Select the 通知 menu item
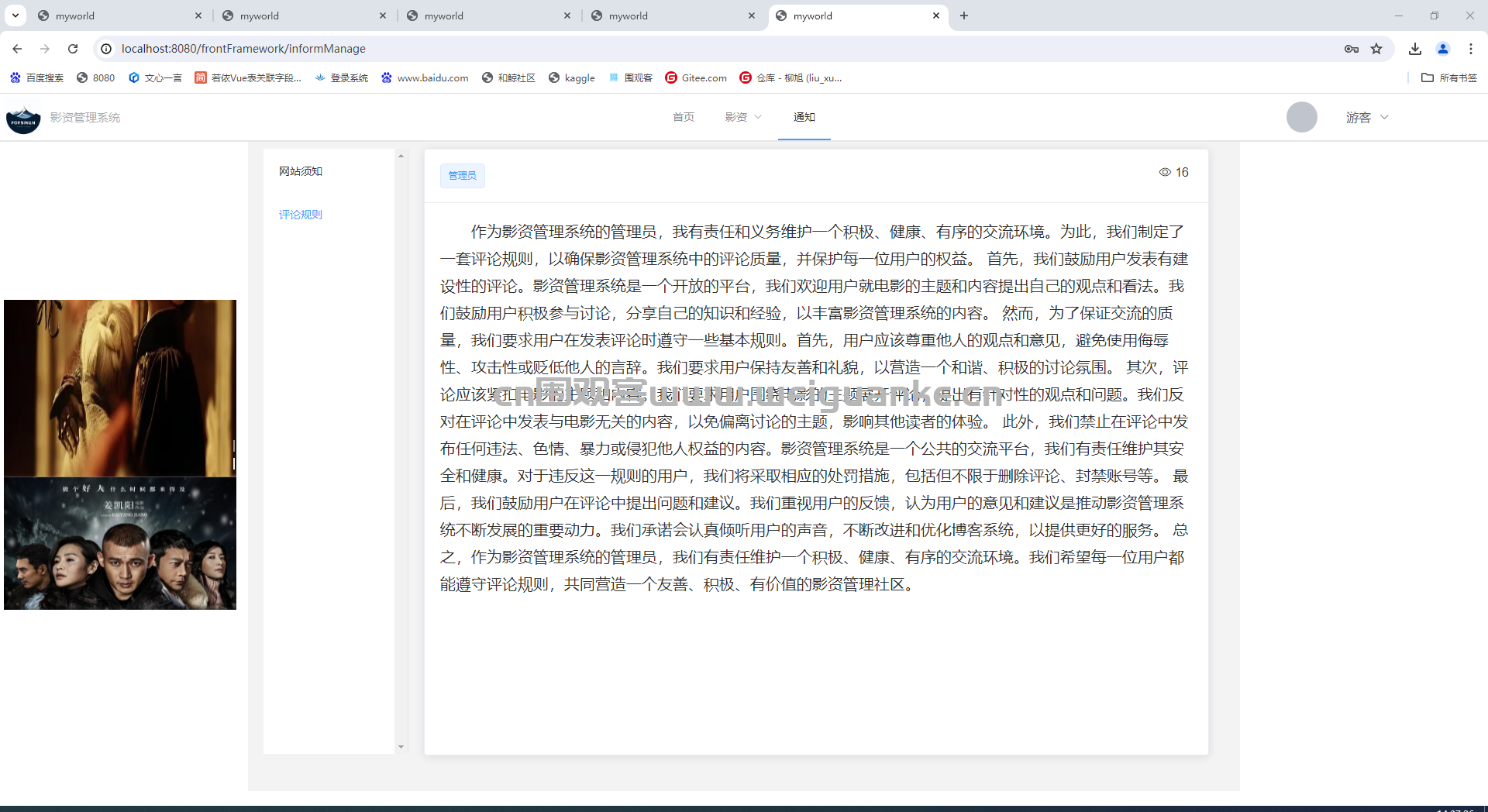The width and height of the screenshot is (1488, 812). click(804, 117)
